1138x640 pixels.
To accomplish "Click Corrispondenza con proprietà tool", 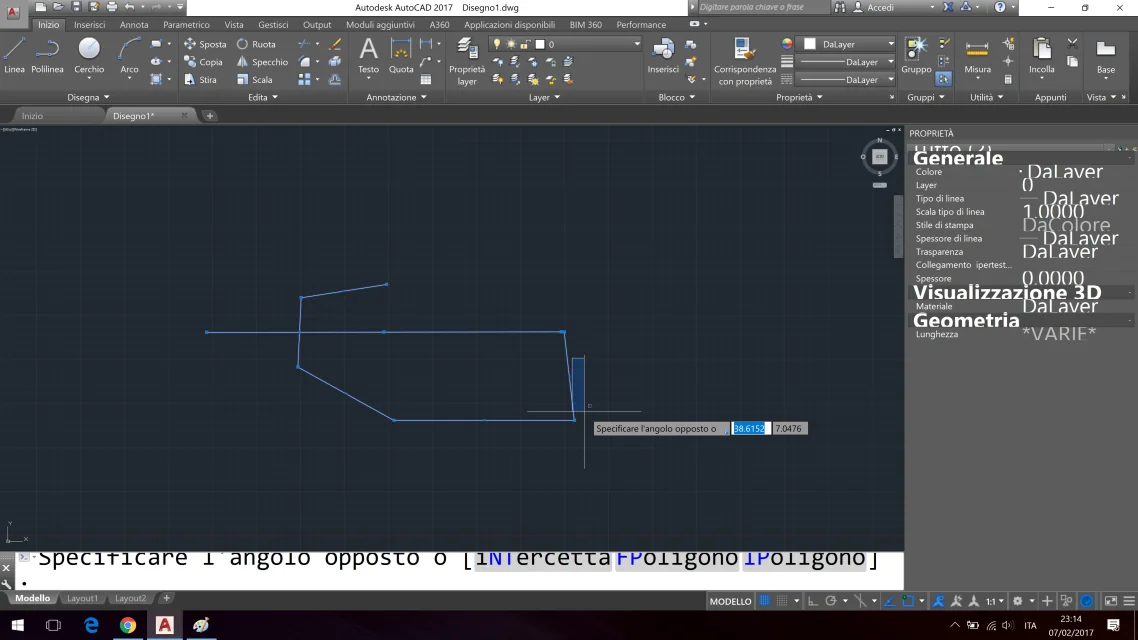I will [745, 62].
